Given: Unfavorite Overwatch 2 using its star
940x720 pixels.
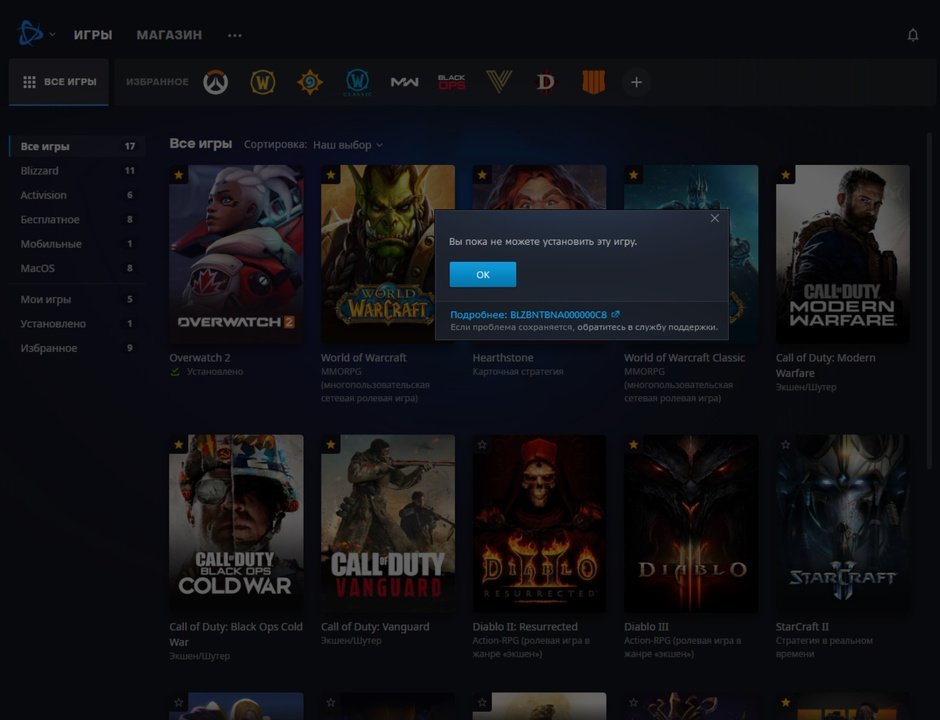Looking at the screenshot, I should (x=179, y=175).
